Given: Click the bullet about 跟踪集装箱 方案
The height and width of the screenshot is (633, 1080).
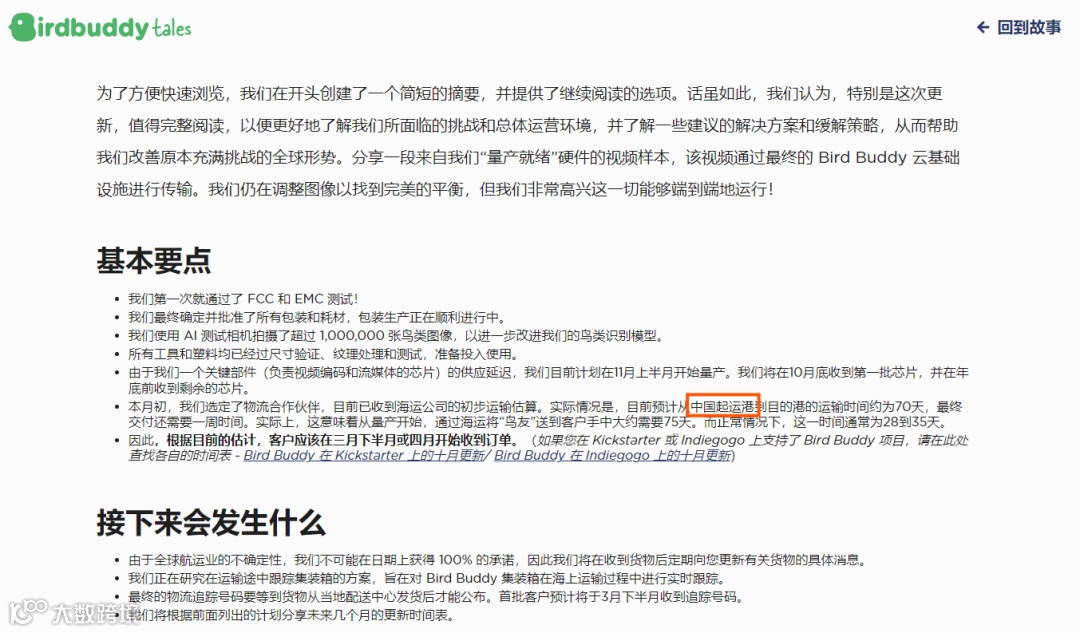Looking at the screenshot, I should click(x=426, y=579).
